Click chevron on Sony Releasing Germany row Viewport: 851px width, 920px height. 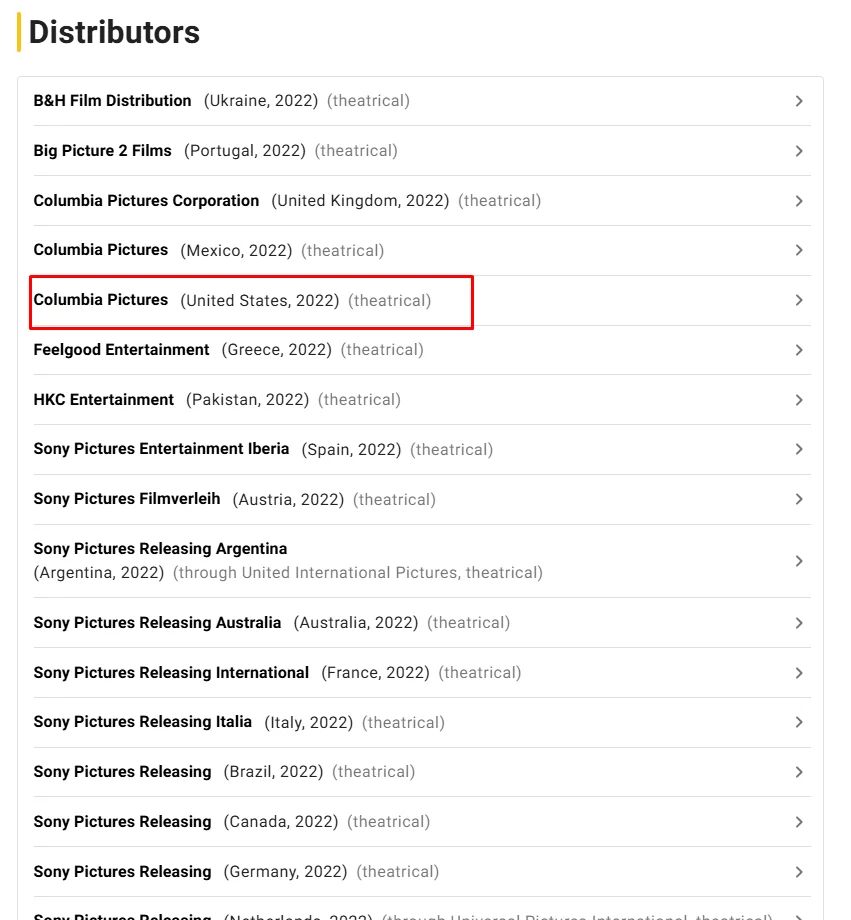click(799, 871)
